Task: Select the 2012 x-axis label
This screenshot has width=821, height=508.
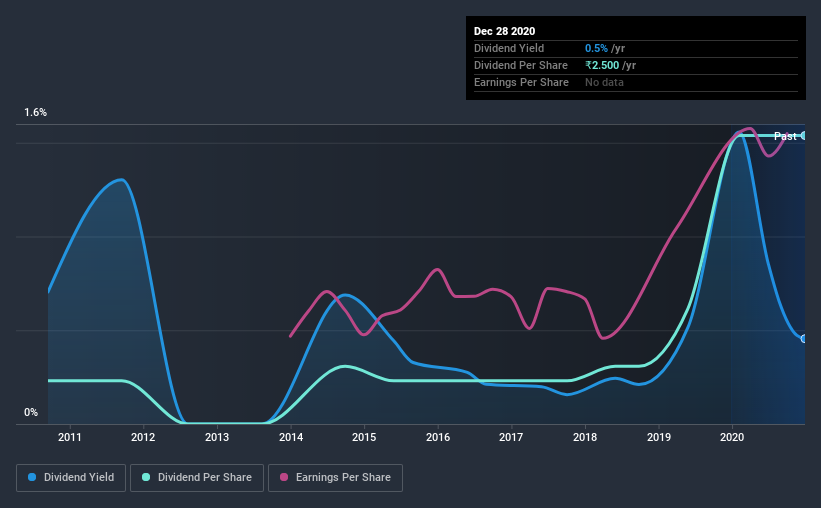Action: point(143,437)
